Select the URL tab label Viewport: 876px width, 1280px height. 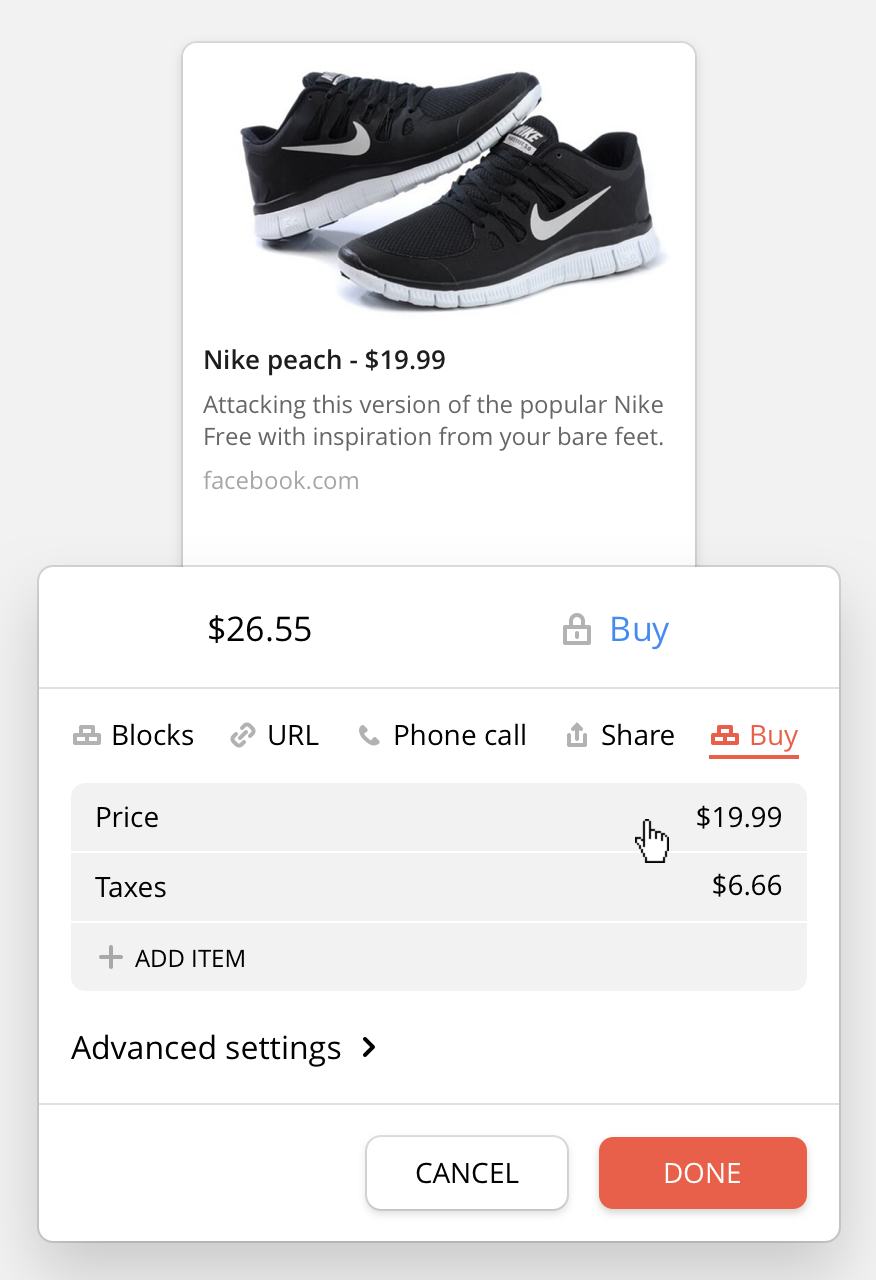tap(292, 736)
